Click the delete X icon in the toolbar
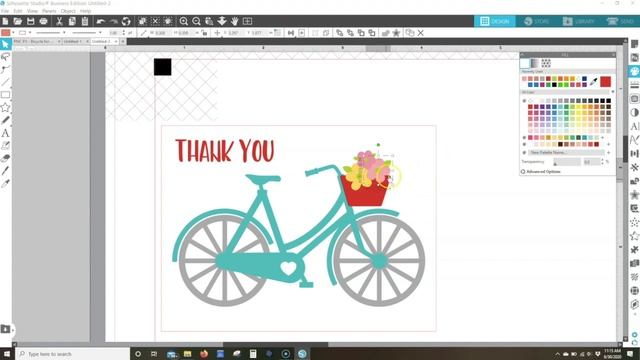Image resolution: width=640 pixels, height=360 pixels. 421,33
